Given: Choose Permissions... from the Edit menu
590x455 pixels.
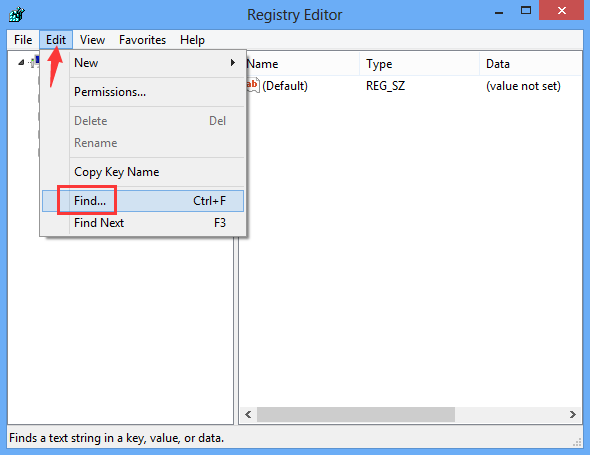Looking at the screenshot, I should coord(143,92).
